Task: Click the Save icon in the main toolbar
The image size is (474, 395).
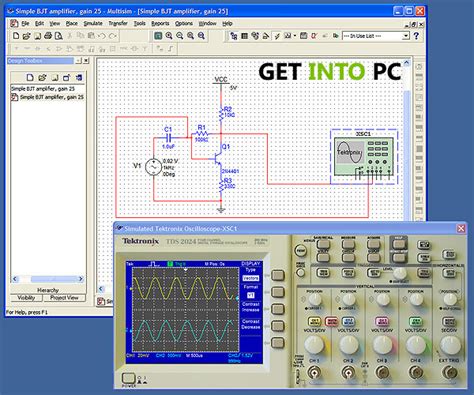Action: click(x=37, y=36)
